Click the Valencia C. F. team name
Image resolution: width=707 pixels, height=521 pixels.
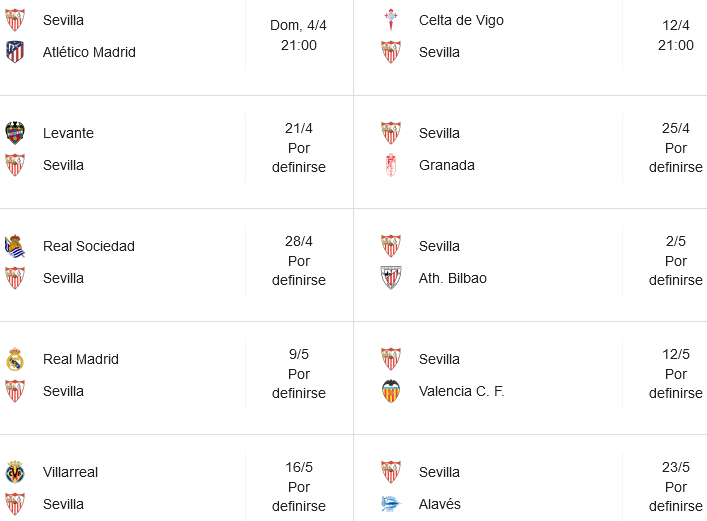[x=462, y=391]
